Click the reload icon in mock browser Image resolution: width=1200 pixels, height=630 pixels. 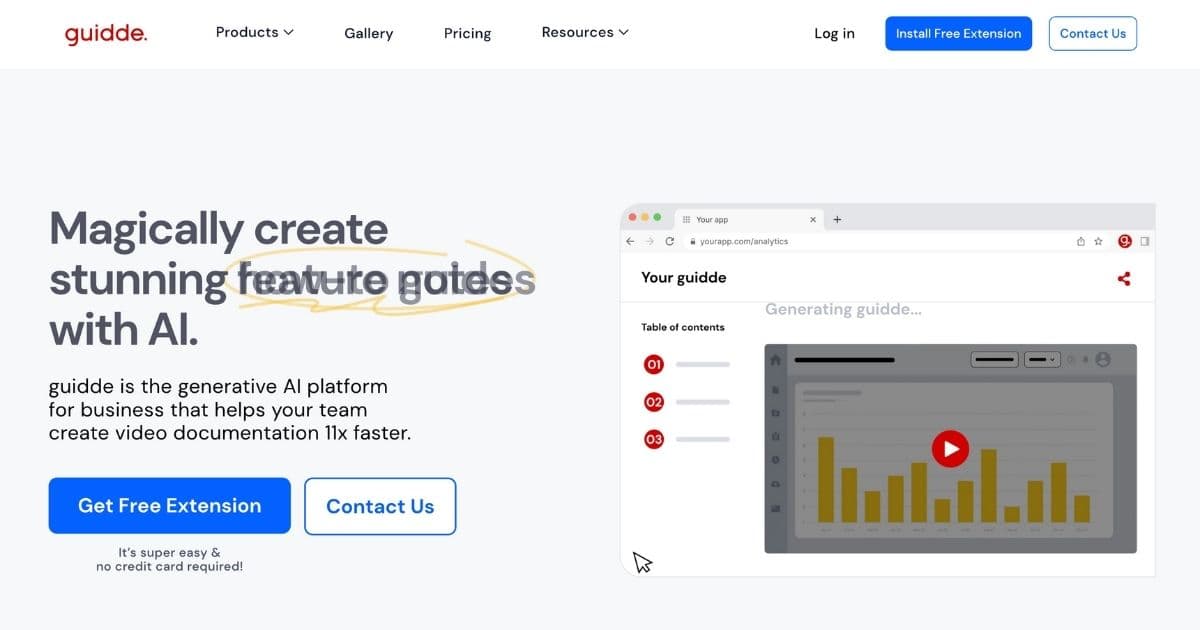tap(669, 241)
